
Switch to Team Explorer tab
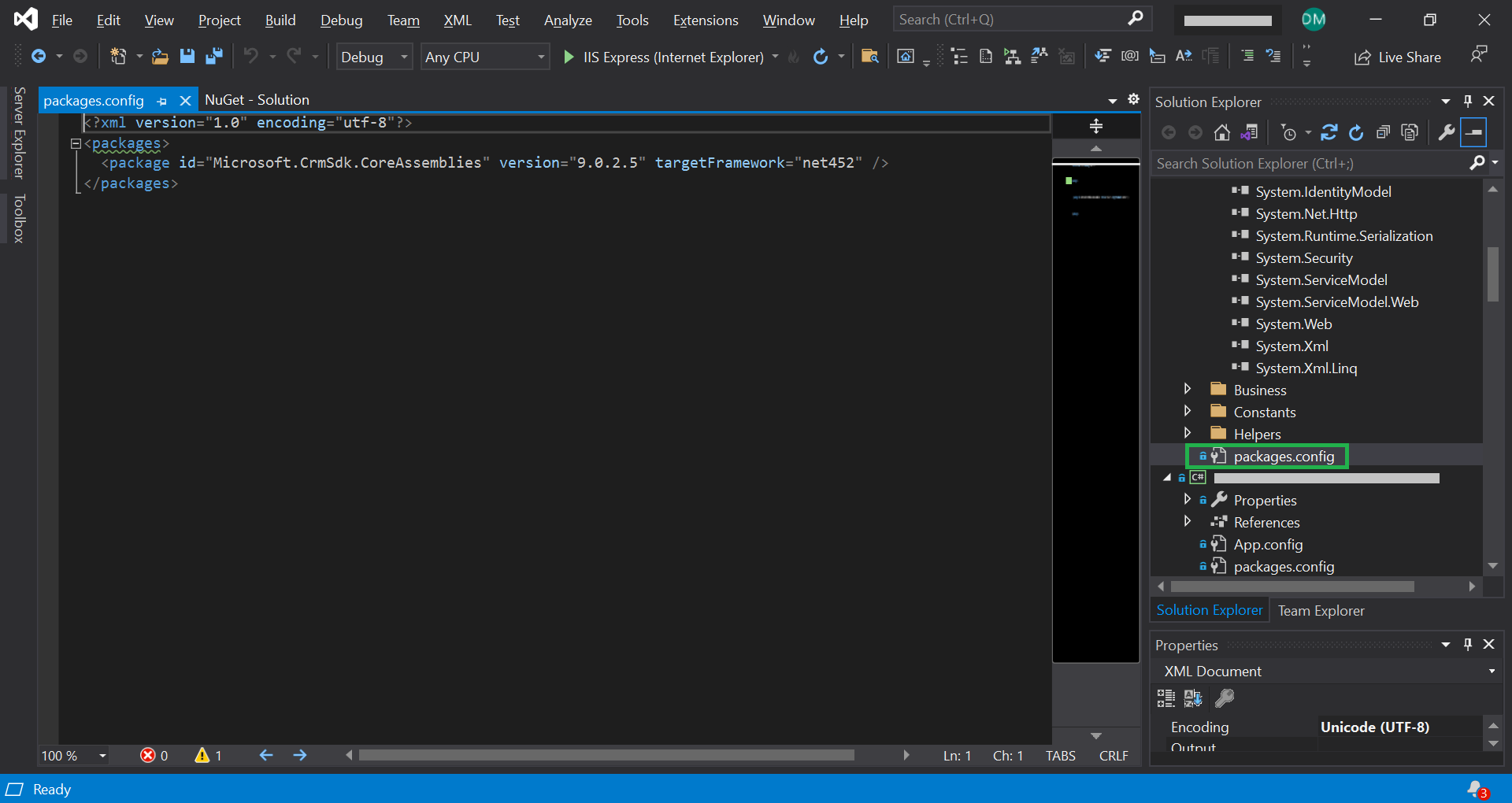(1321, 611)
